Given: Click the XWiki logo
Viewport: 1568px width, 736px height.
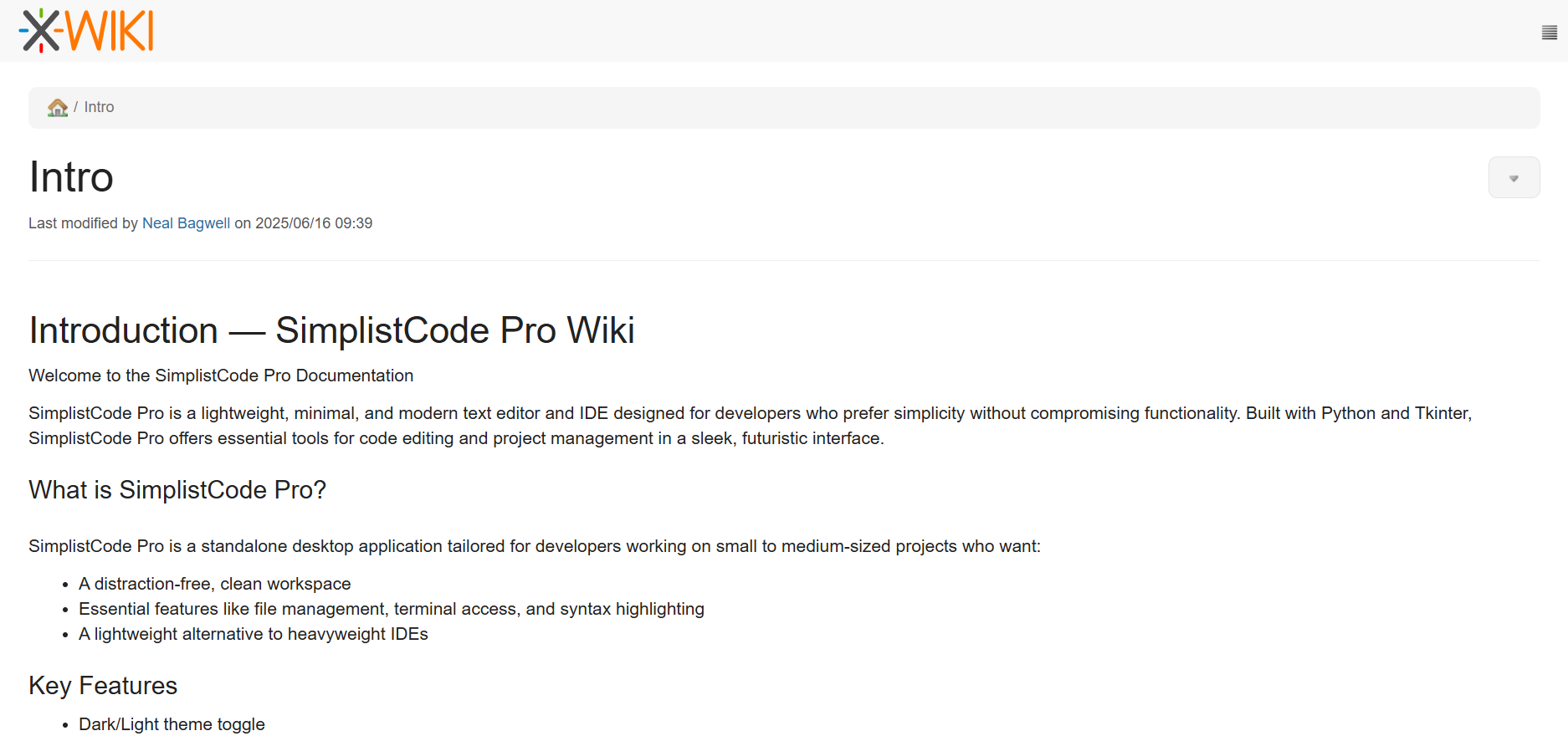Looking at the screenshot, I should (86, 31).
